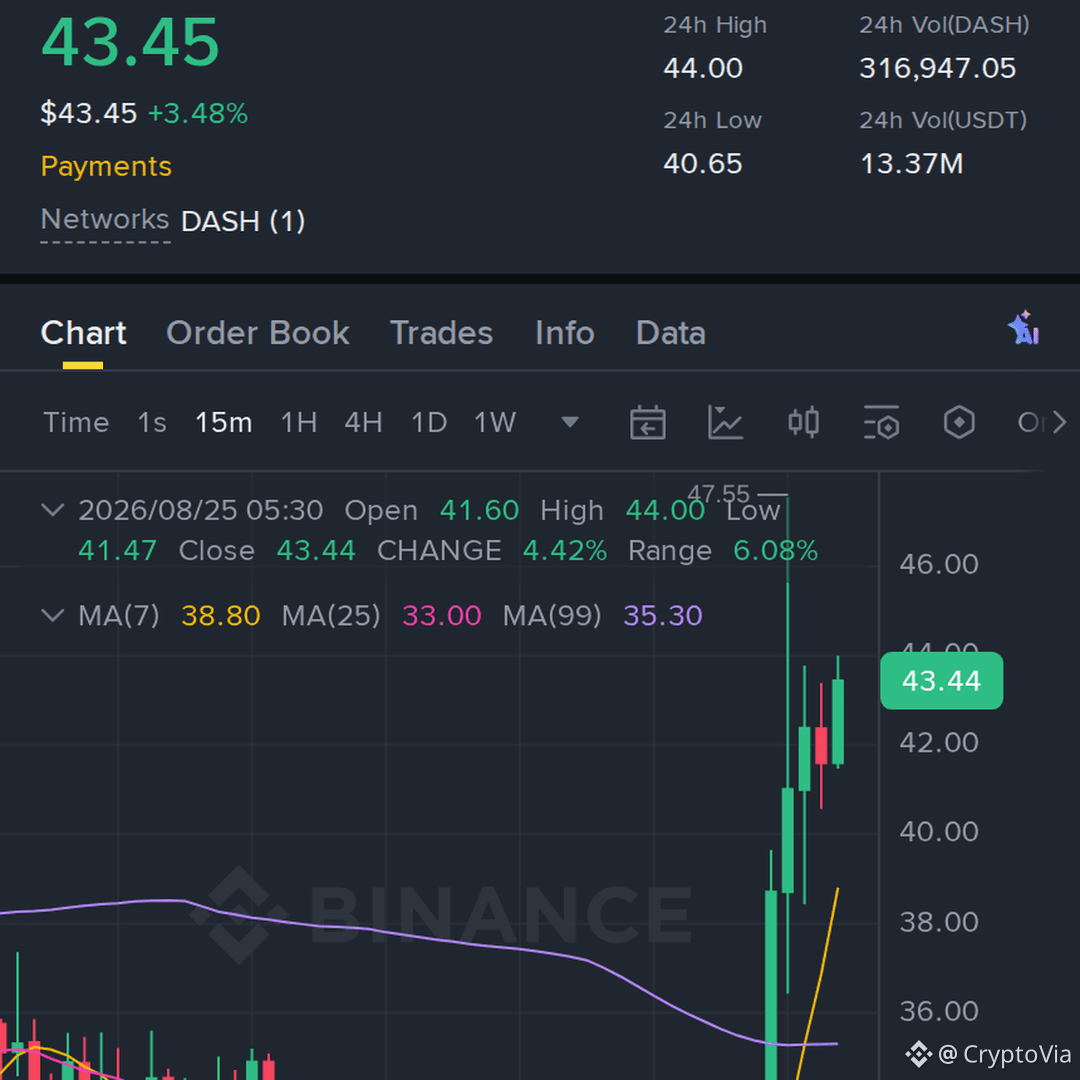Select the 1H interval
Viewport: 1080px width, 1080px height.
299,422
